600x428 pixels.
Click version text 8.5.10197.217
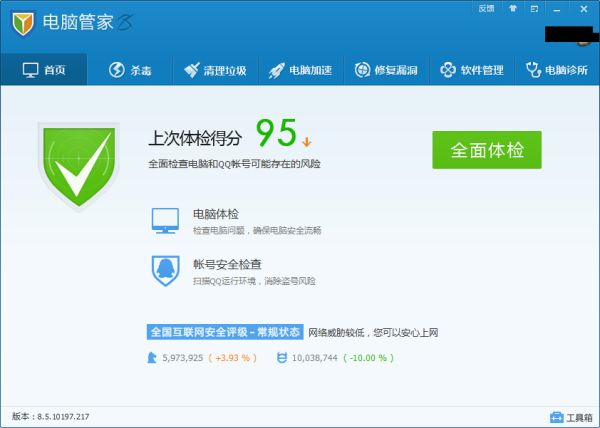[63, 417]
